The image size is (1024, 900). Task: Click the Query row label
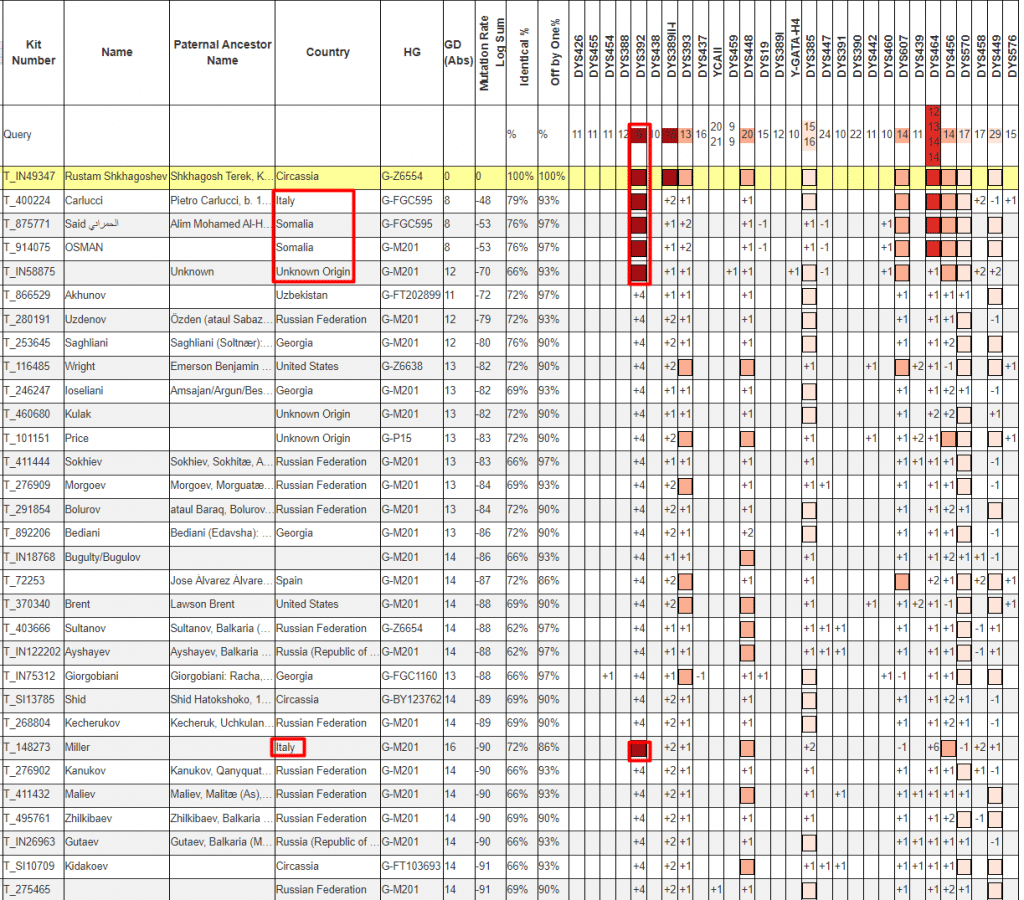(19, 134)
